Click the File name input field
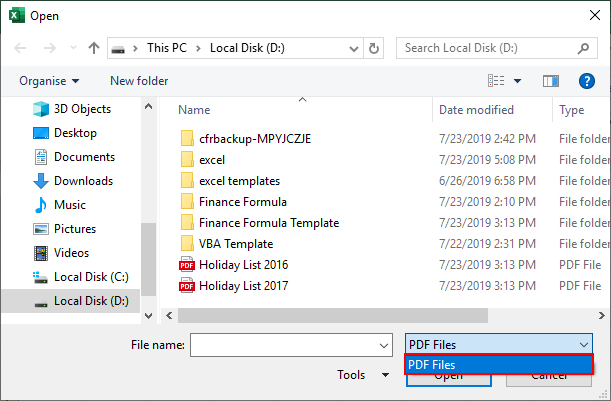 (282, 345)
